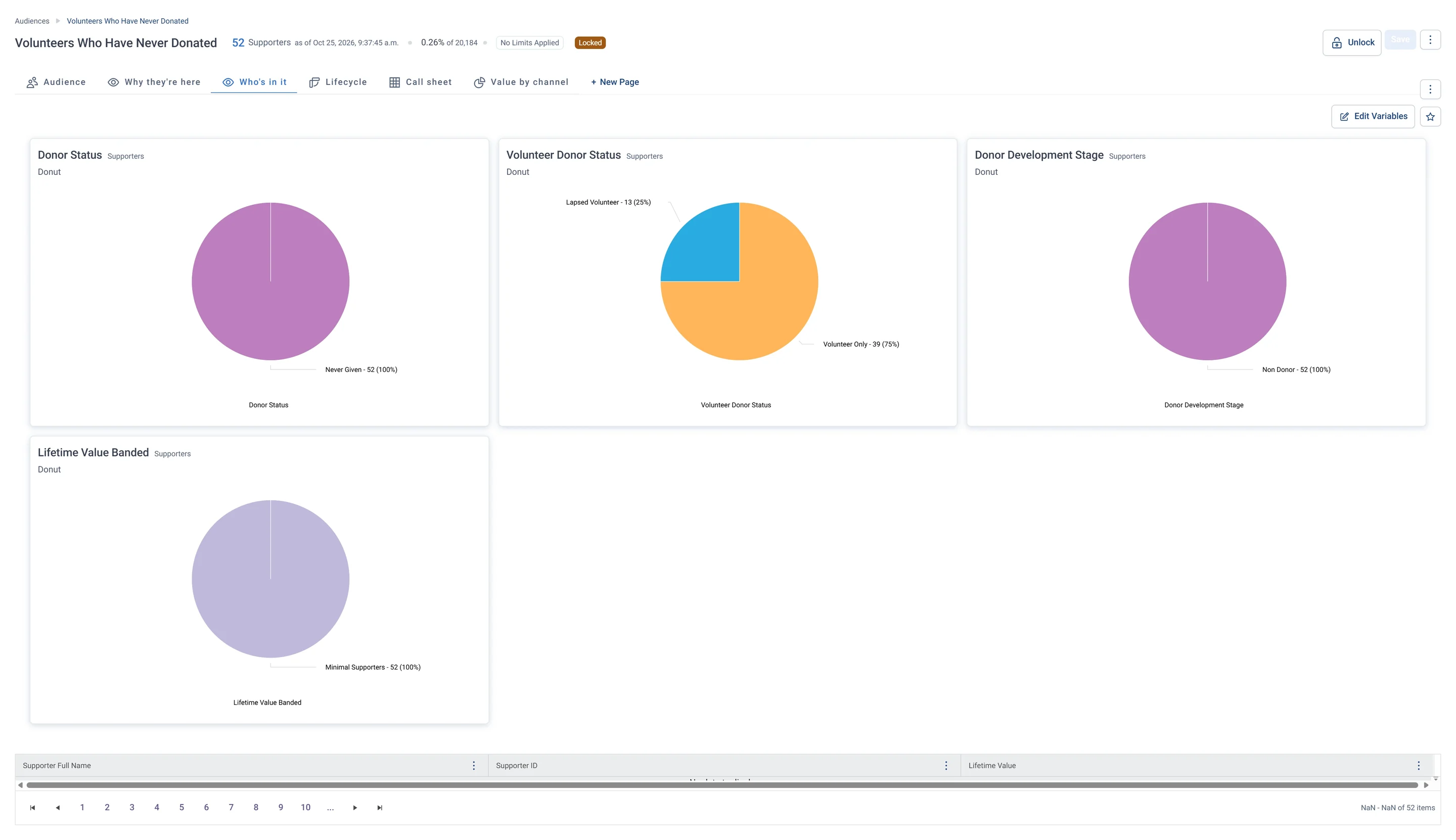Click the No Limits Applied badge
1456x840 pixels.
click(x=529, y=42)
